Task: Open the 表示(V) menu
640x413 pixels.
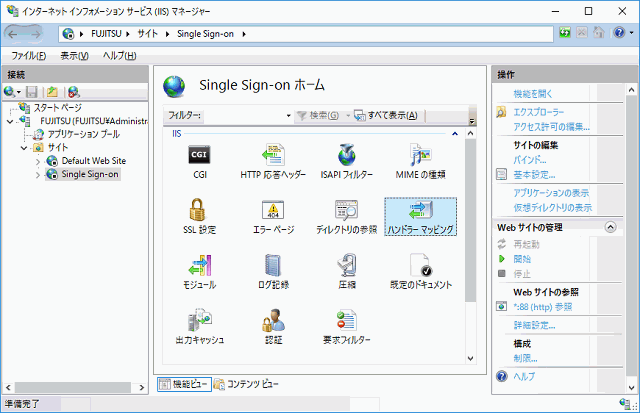Action: [74, 56]
